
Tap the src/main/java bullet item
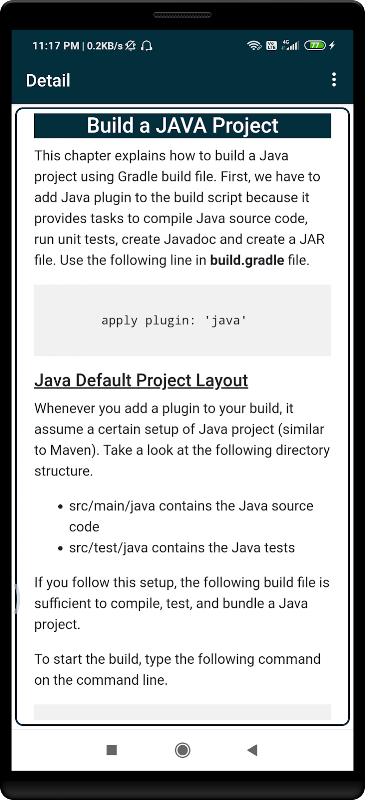click(x=191, y=516)
